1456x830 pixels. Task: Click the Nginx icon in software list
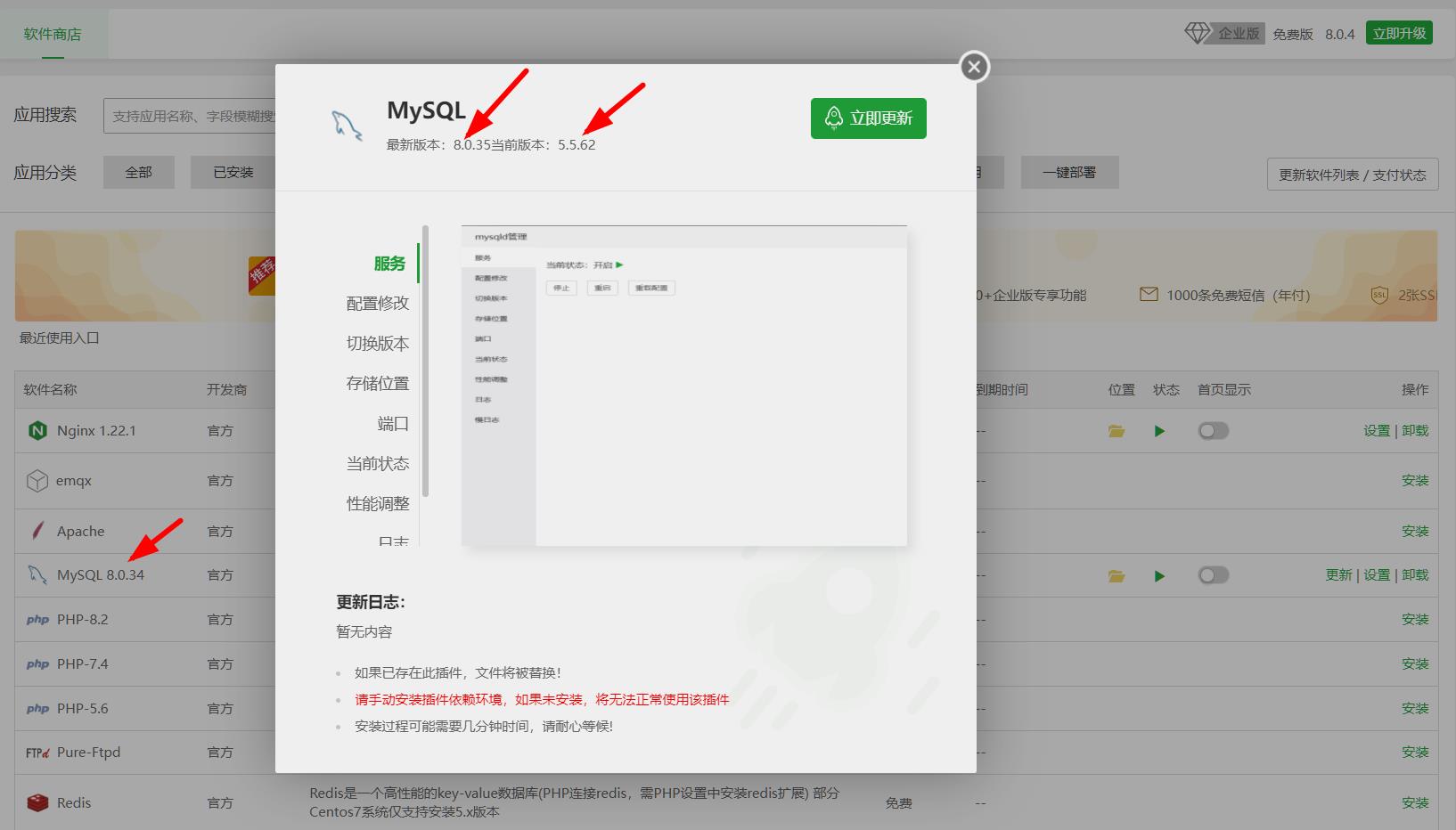[37, 431]
